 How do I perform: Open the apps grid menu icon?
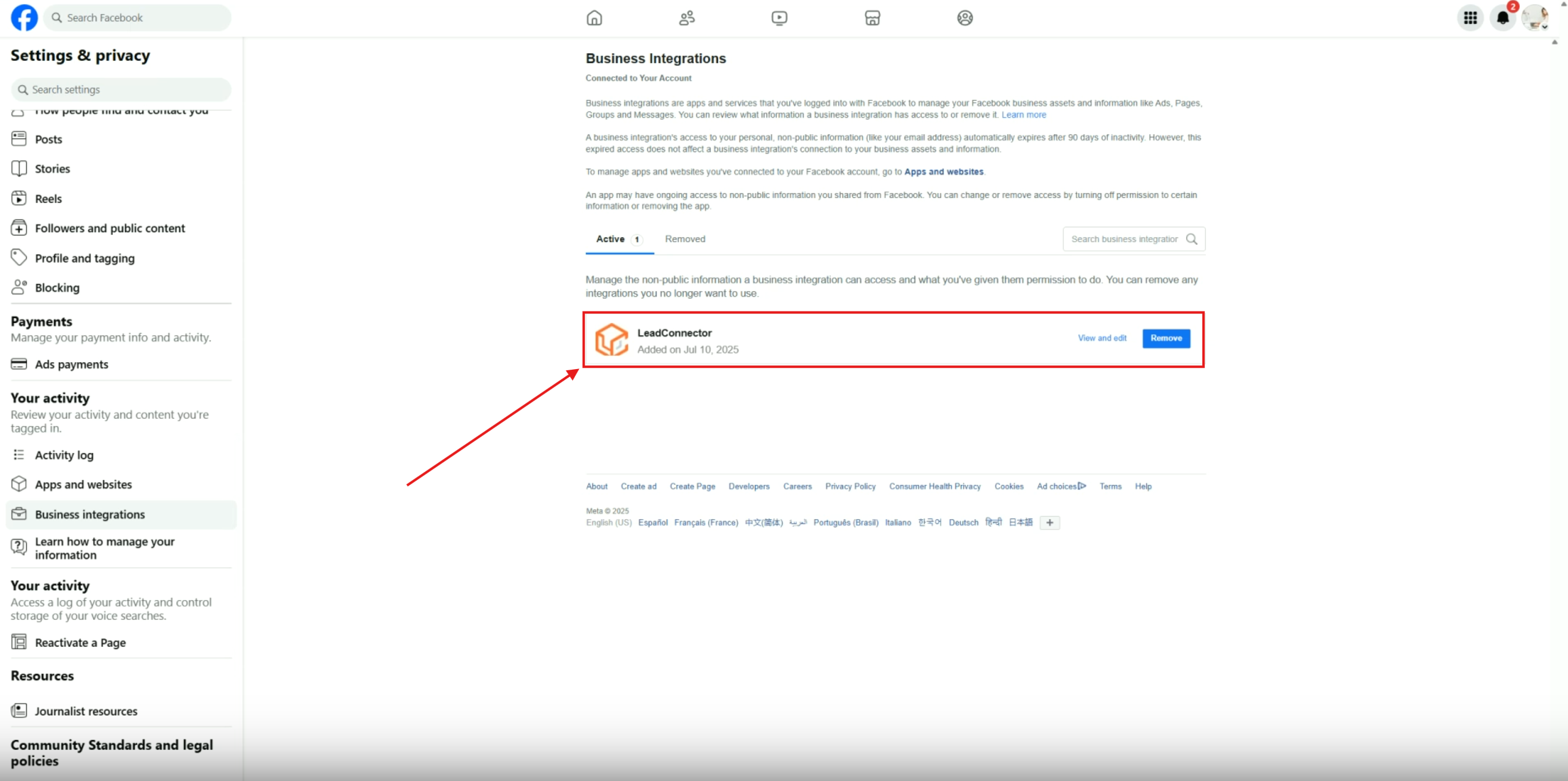(1470, 18)
